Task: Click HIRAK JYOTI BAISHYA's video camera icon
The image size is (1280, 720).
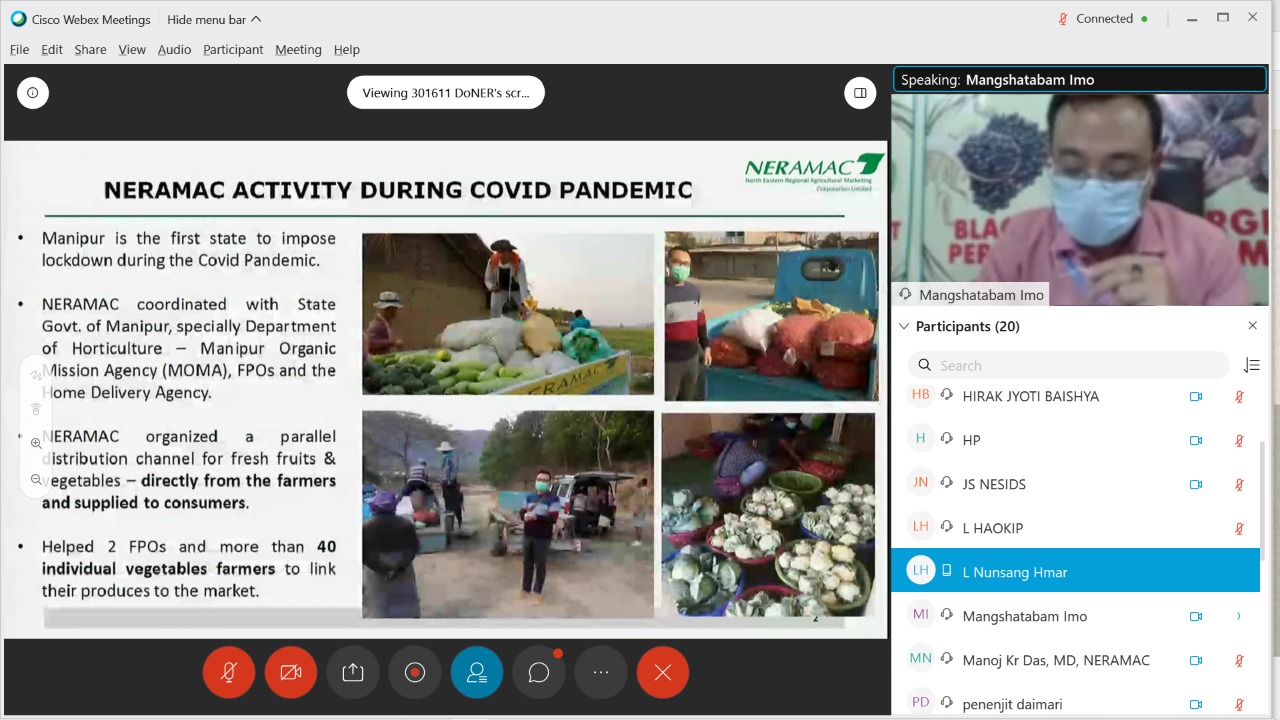Action: (1195, 396)
